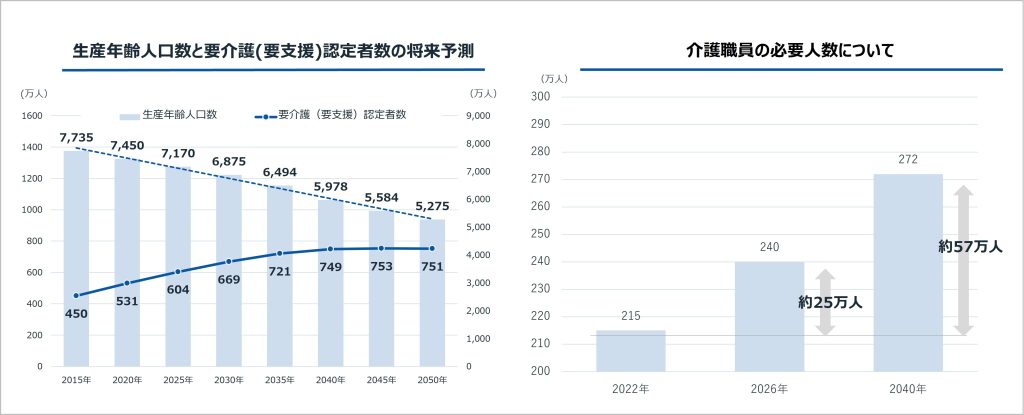Viewport: 1024px width, 415px height.
Task: Click the 2015年 bar in the left chart
Action: pos(76,258)
